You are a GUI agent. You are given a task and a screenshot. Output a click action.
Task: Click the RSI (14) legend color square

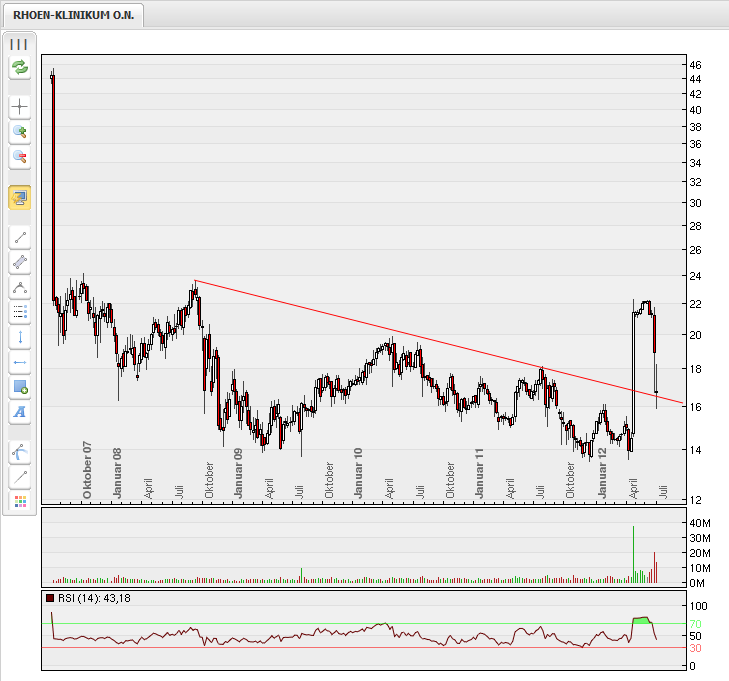[50, 598]
